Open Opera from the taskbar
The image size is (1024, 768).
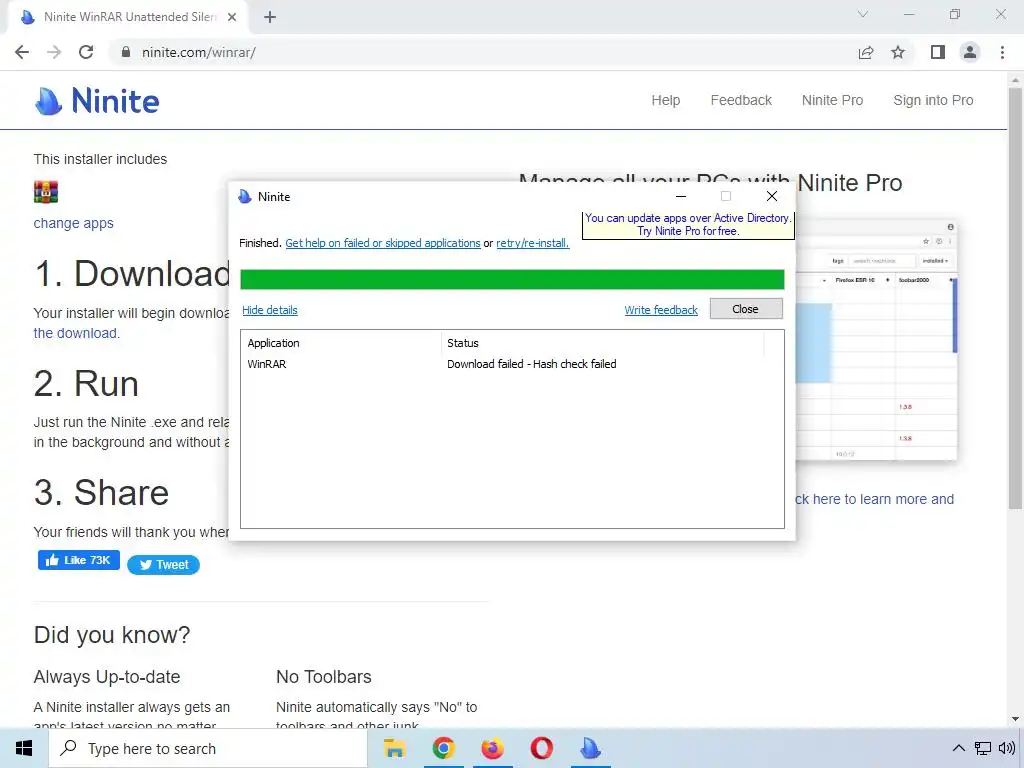pyautogui.click(x=541, y=748)
